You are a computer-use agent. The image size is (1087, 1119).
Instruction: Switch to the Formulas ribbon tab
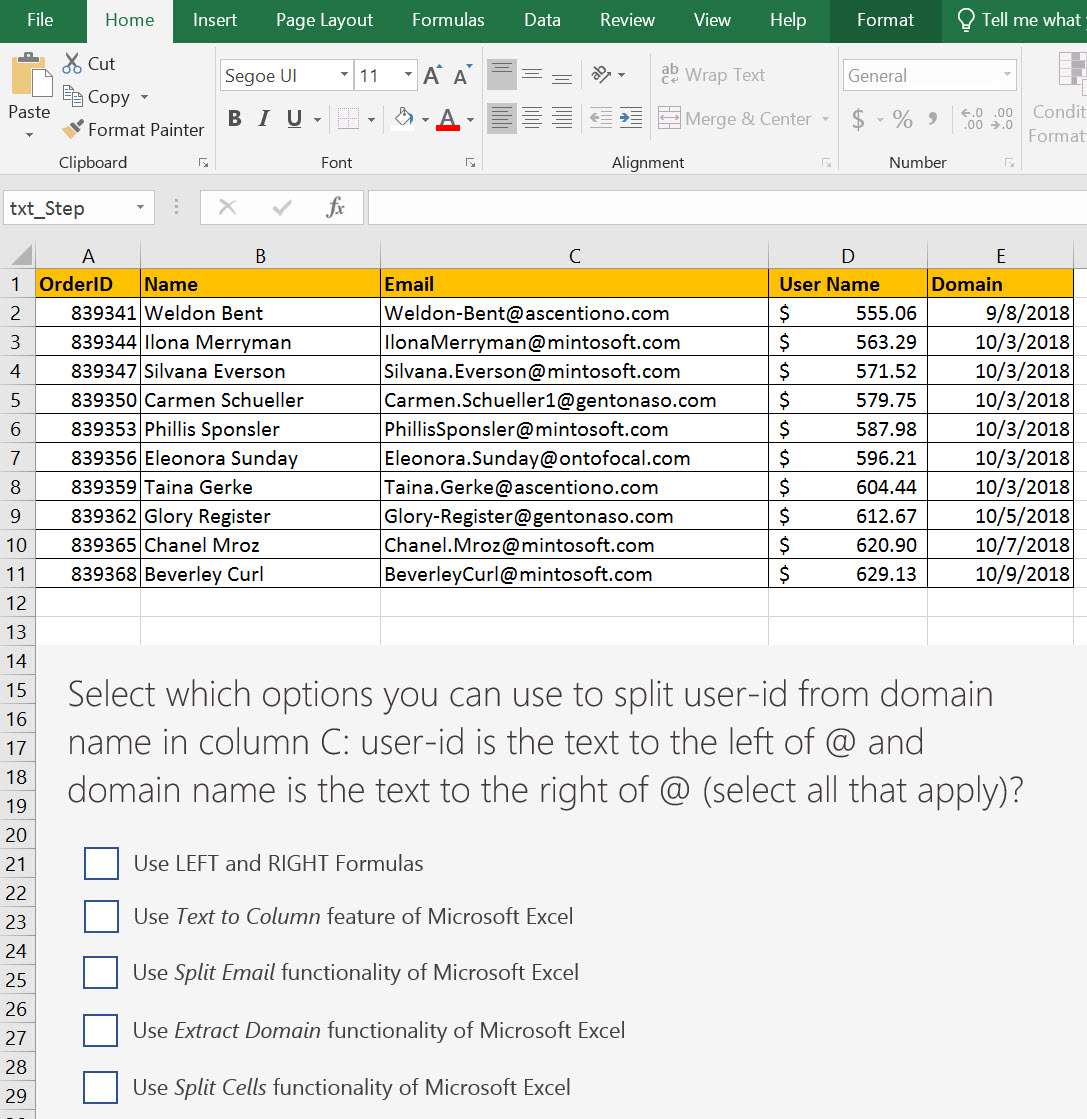coord(448,20)
